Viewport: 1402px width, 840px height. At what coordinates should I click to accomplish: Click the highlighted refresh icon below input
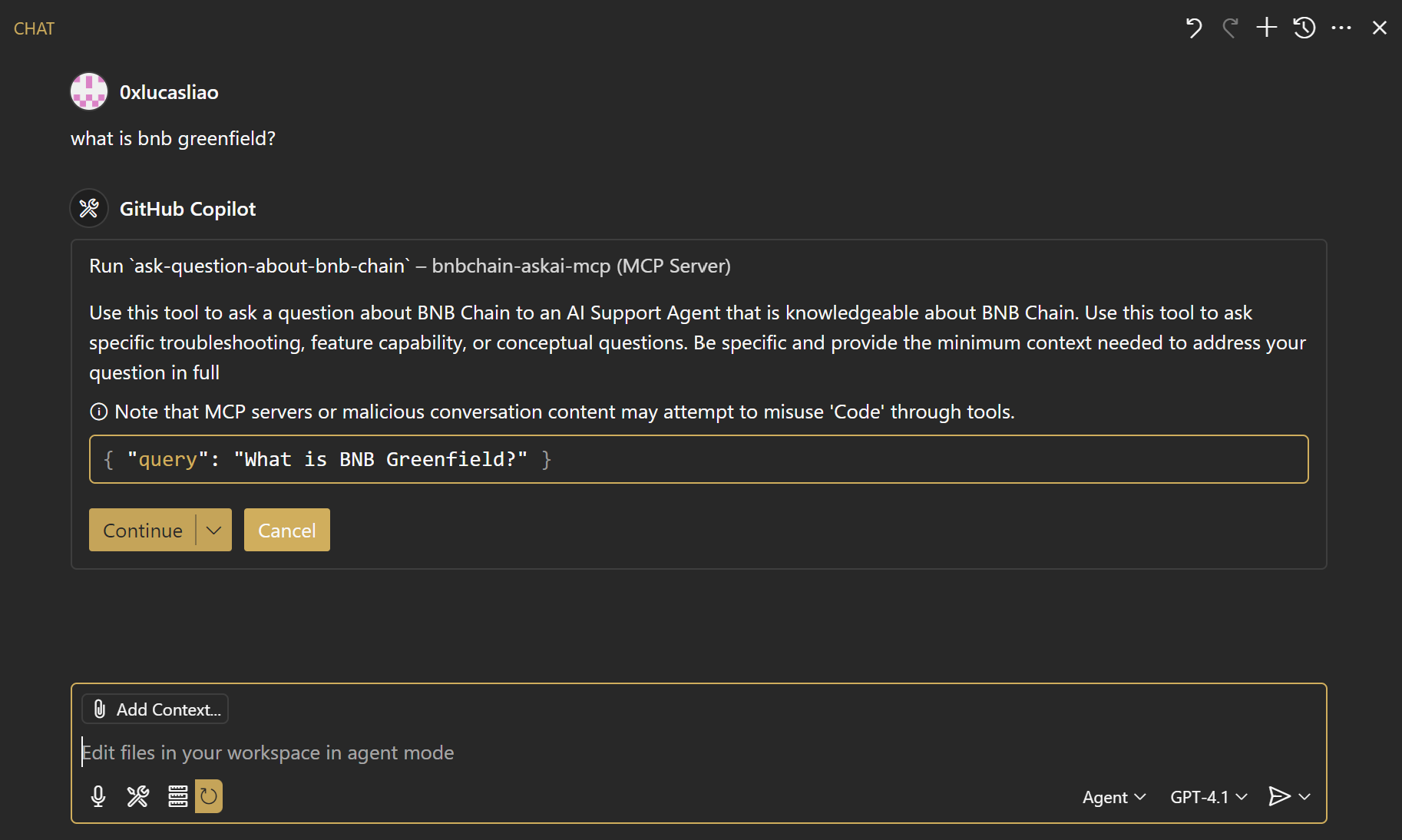(x=209, y=796)
